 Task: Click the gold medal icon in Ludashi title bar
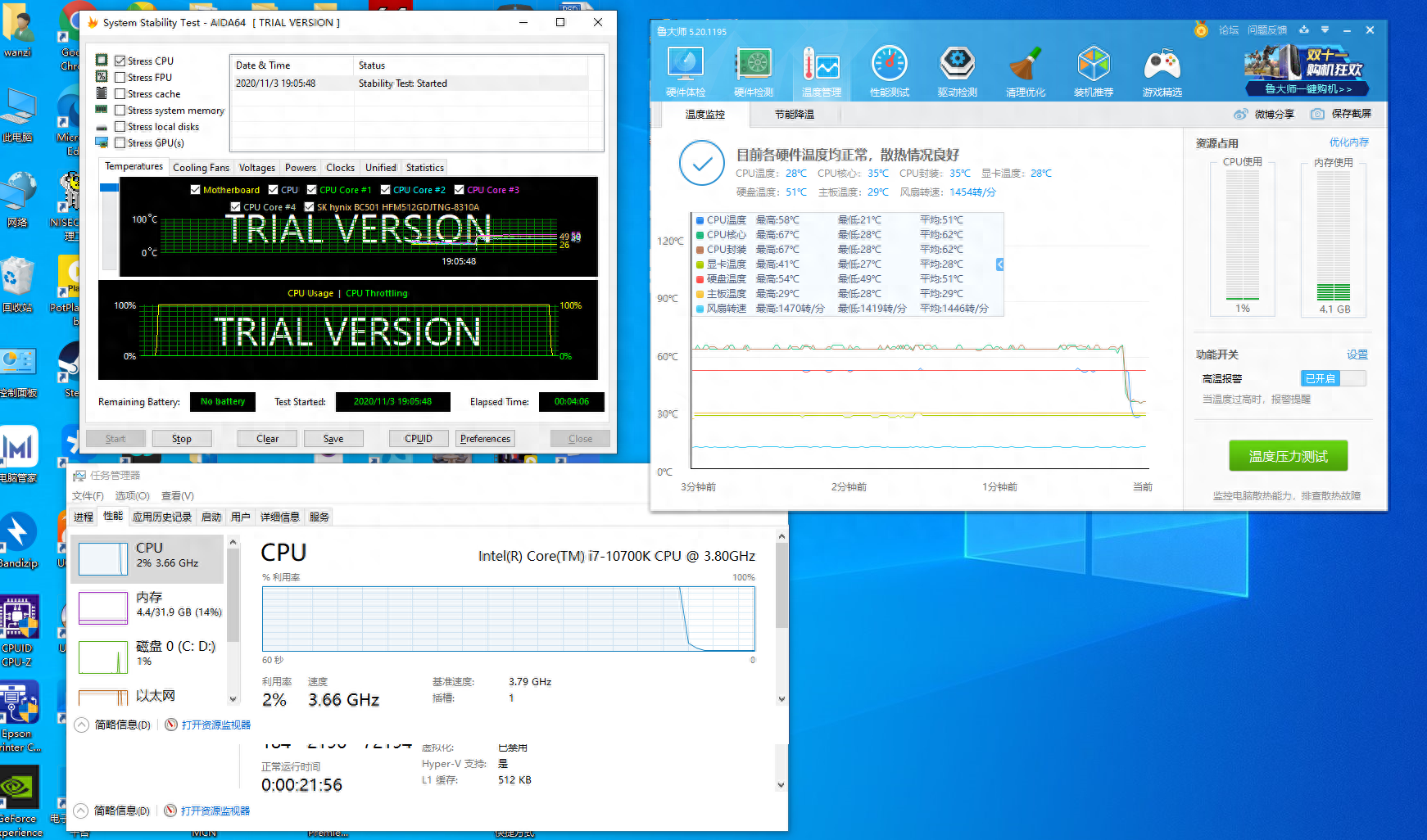tap(1201, 30)
